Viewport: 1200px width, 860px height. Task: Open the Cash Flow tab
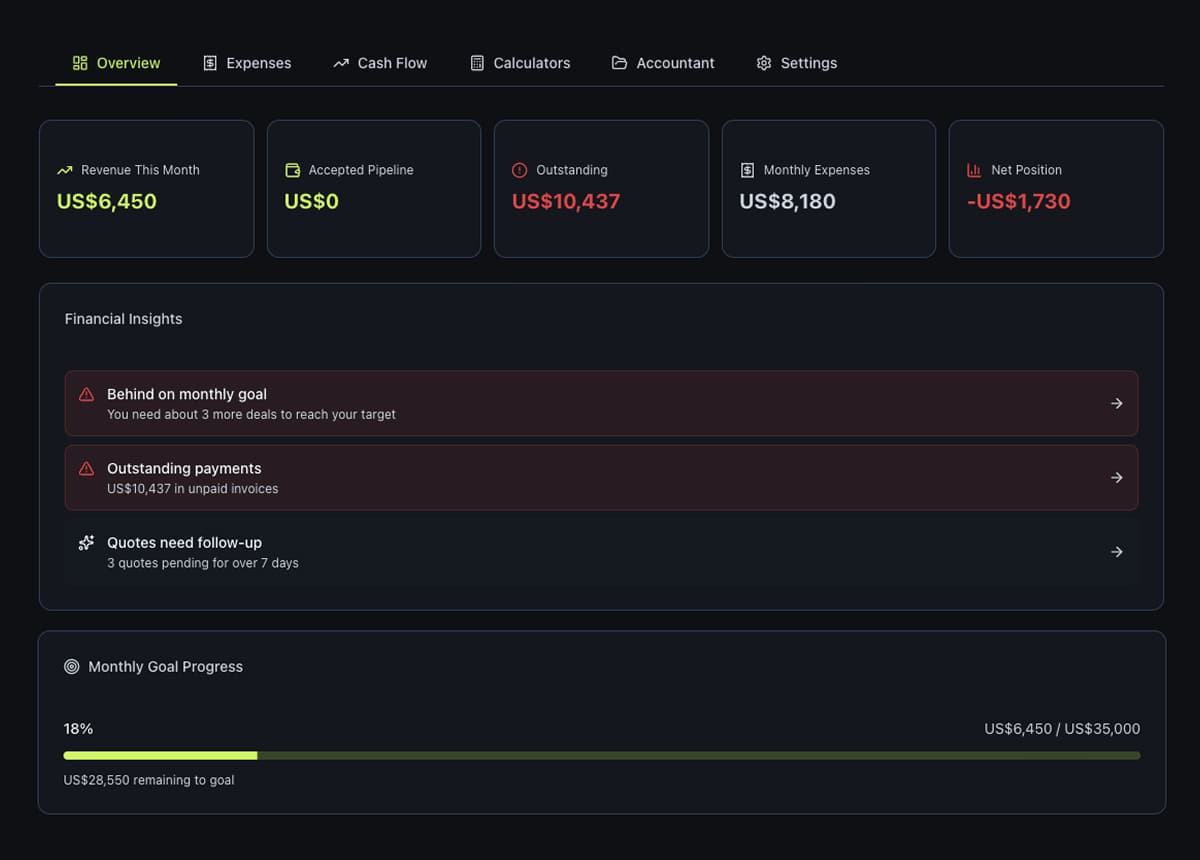pyautogui.click(x=380, y=63)
